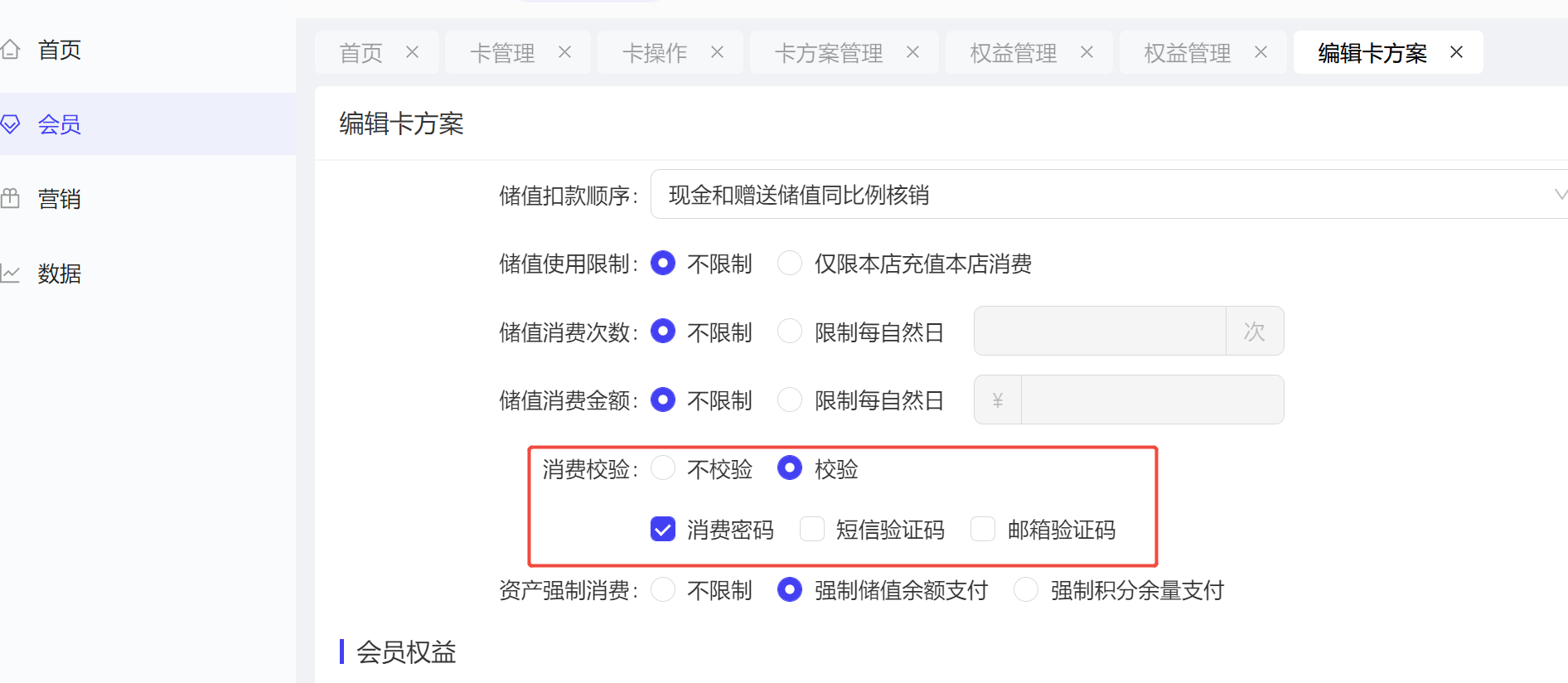Screen dimensions: 1568x683
Task: Select 仅限本店充值本店消费 radio option
Action: [x=790, y=264]
